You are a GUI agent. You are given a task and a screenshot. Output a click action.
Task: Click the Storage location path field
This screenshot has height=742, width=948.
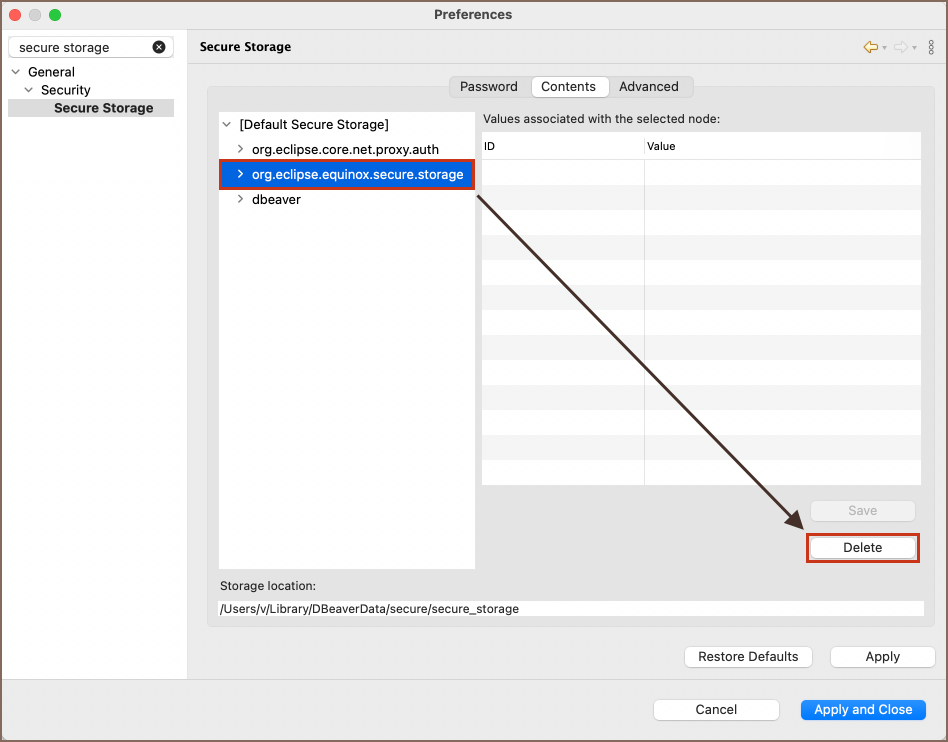[570, 608]
